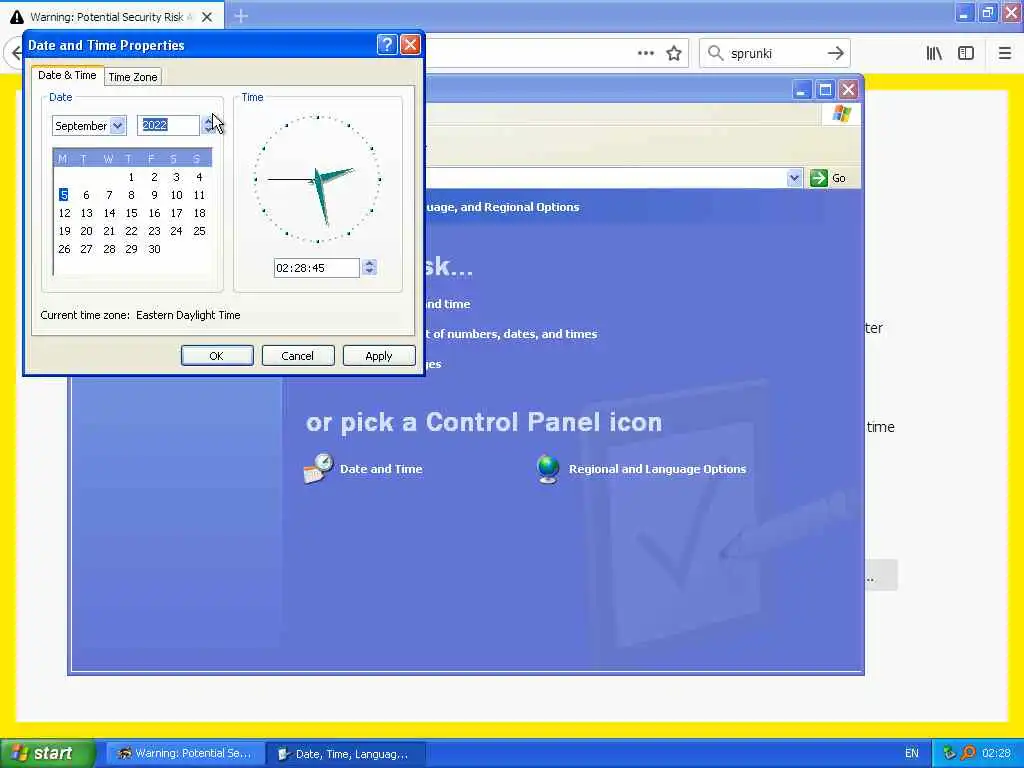Submit the sprunki search with the arrow
The height and width of the screenshot is (768, 1024).
coord(835,53)
